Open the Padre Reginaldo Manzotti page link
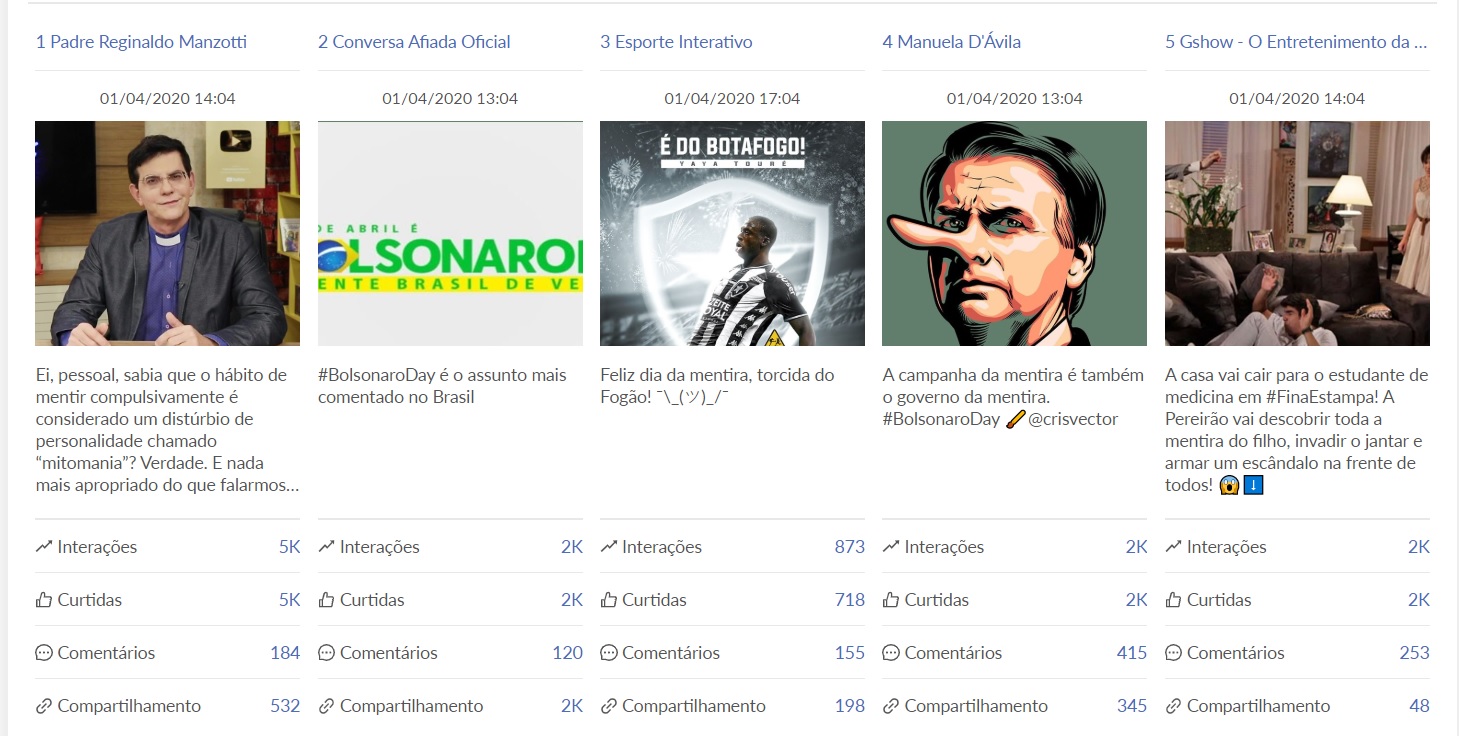 point(141,42)
